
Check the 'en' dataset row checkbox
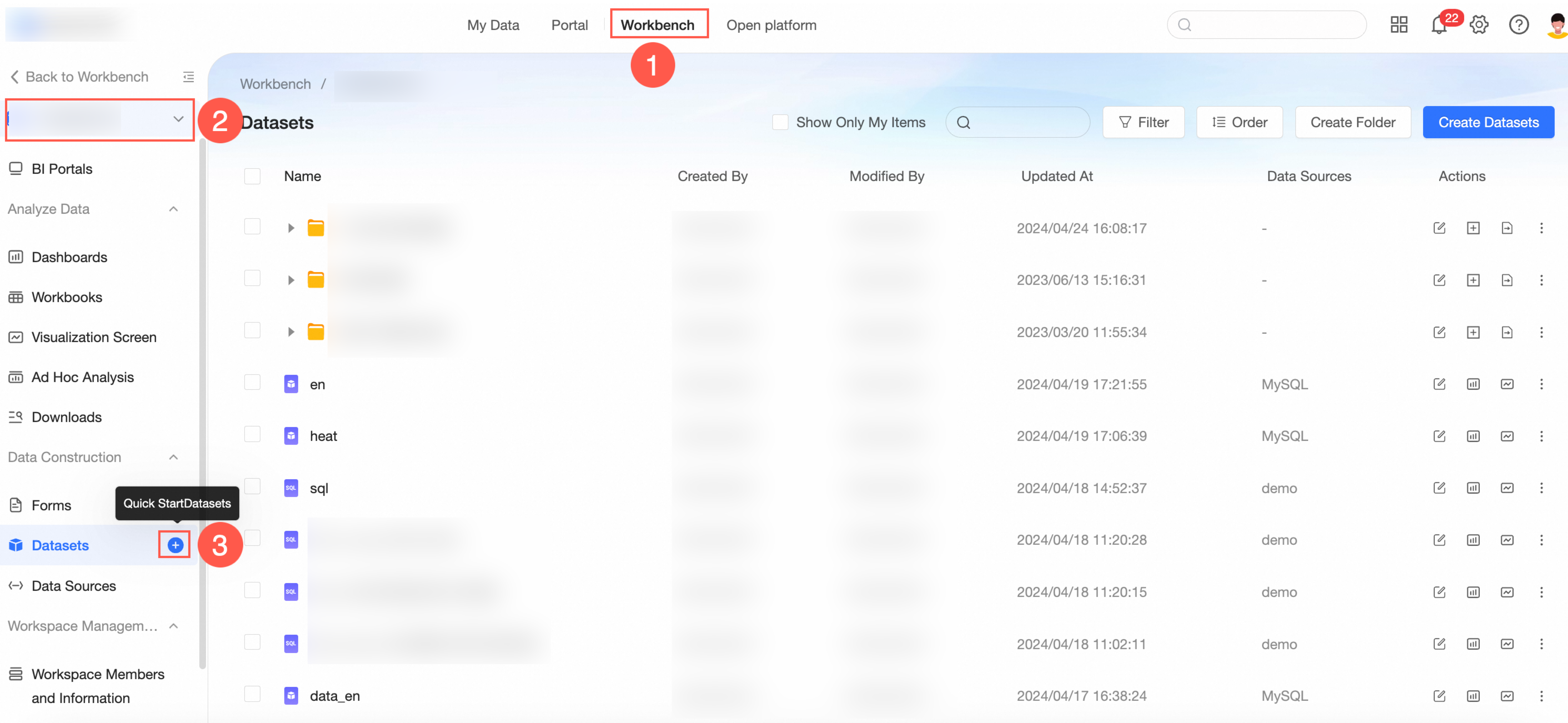[252, 382]
